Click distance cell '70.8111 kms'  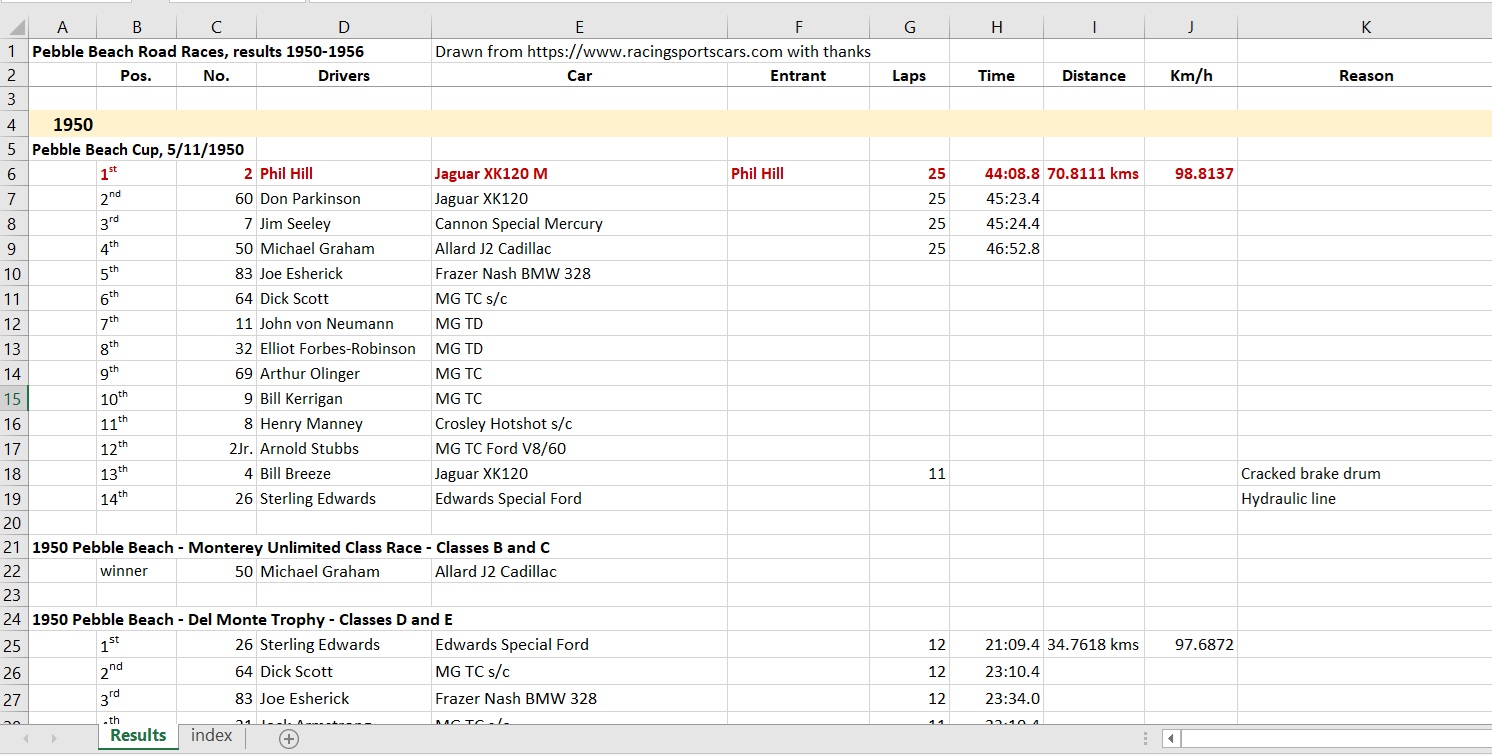pos(1094,173)
